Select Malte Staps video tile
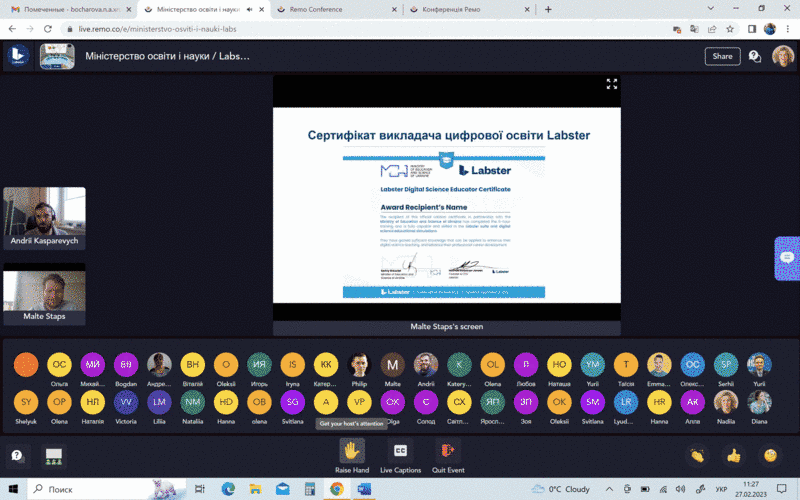Image resolution: width=800 pixels, height=500 pixels. (44, 294)
